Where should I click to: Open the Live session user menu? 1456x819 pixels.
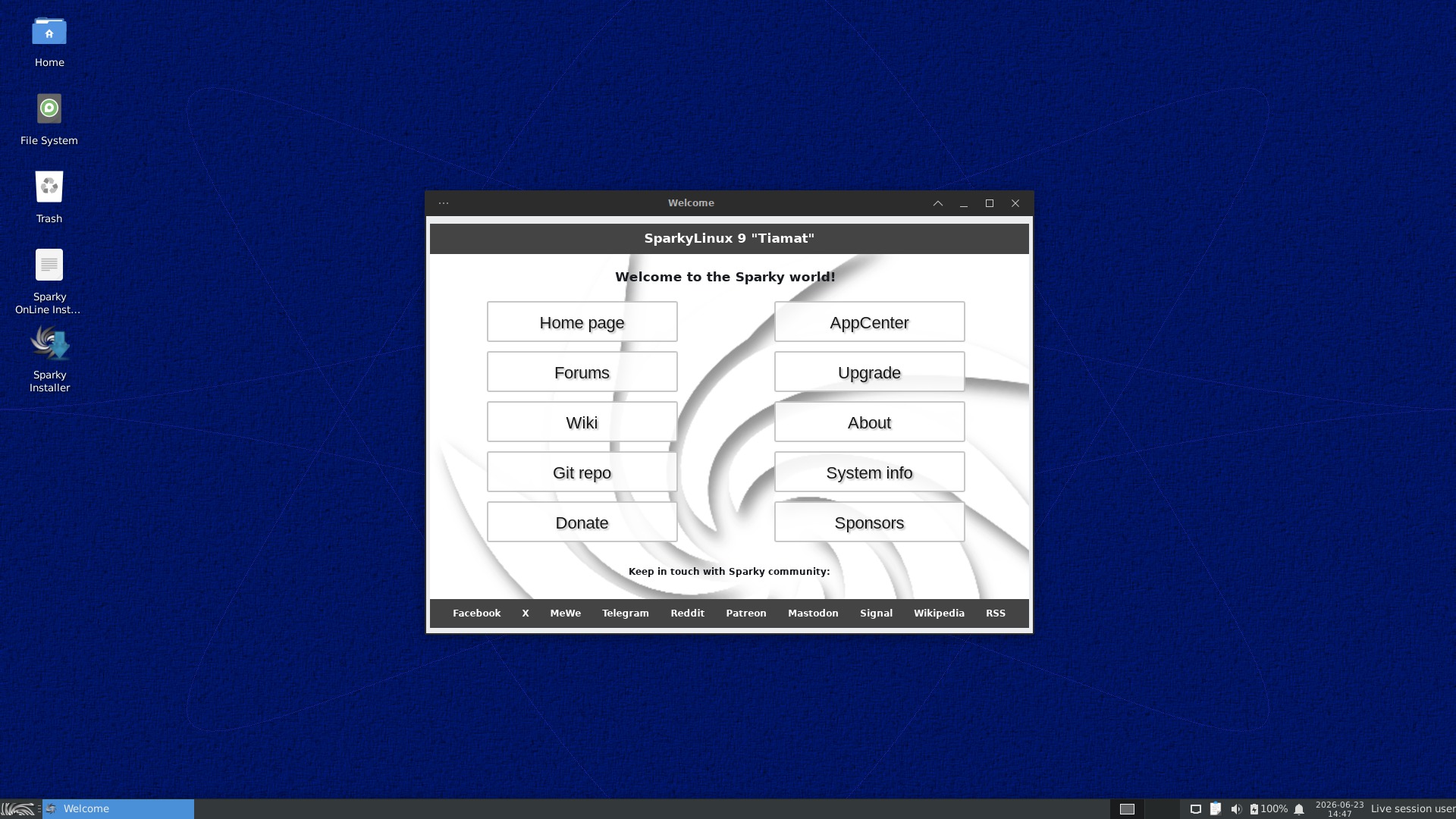coord(1414,809)
